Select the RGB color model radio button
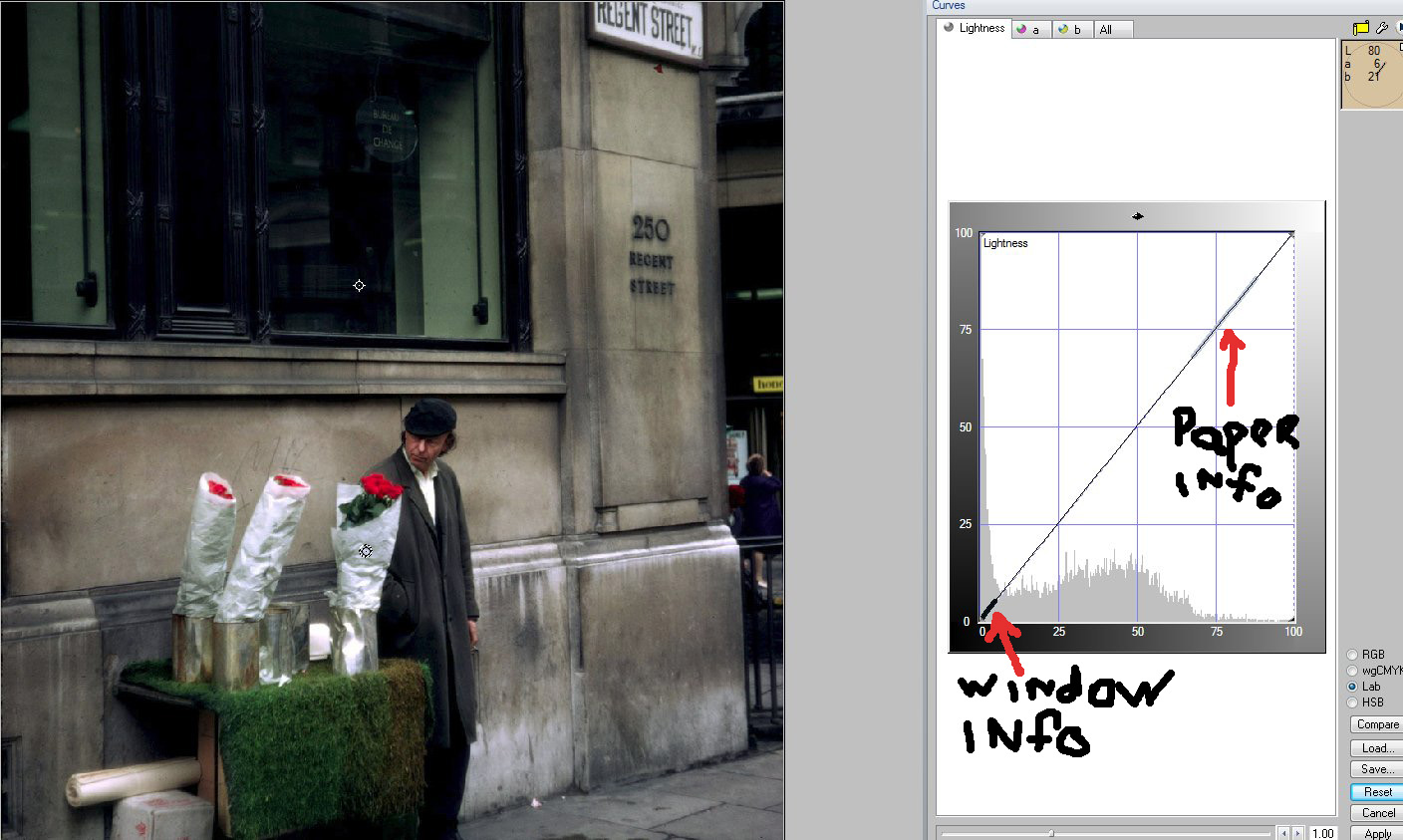The image size is (1403, 840). [x=1353, y=655]
